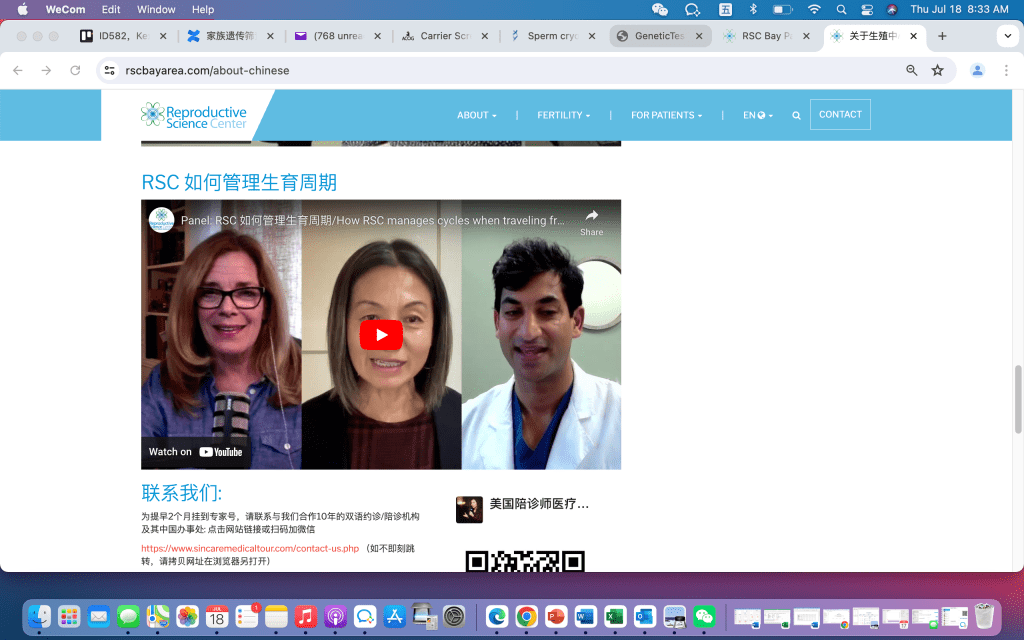
Task: Open the EN language selector dropdown
Action: coord(759,115)
